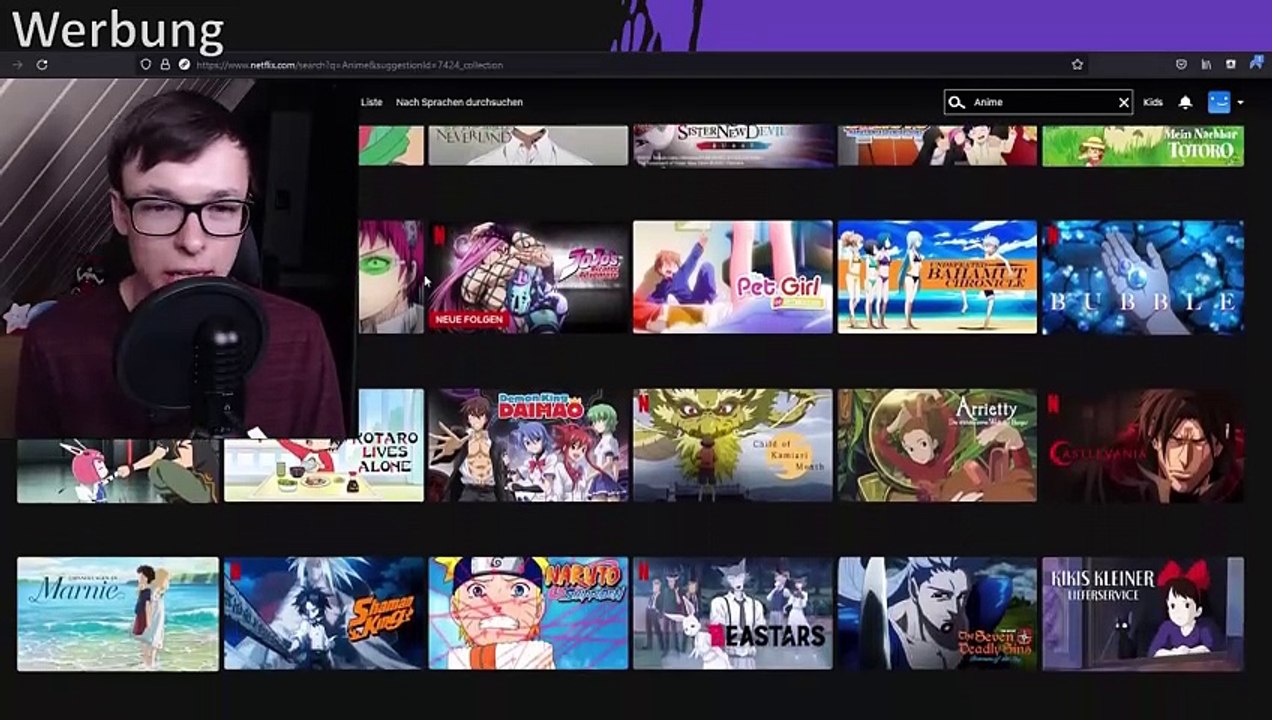Viewport: 1272px width, 720px height.
Task: Expand the profile dropdown arrow
Action: pyautogui.click(x=1240, y=102)
